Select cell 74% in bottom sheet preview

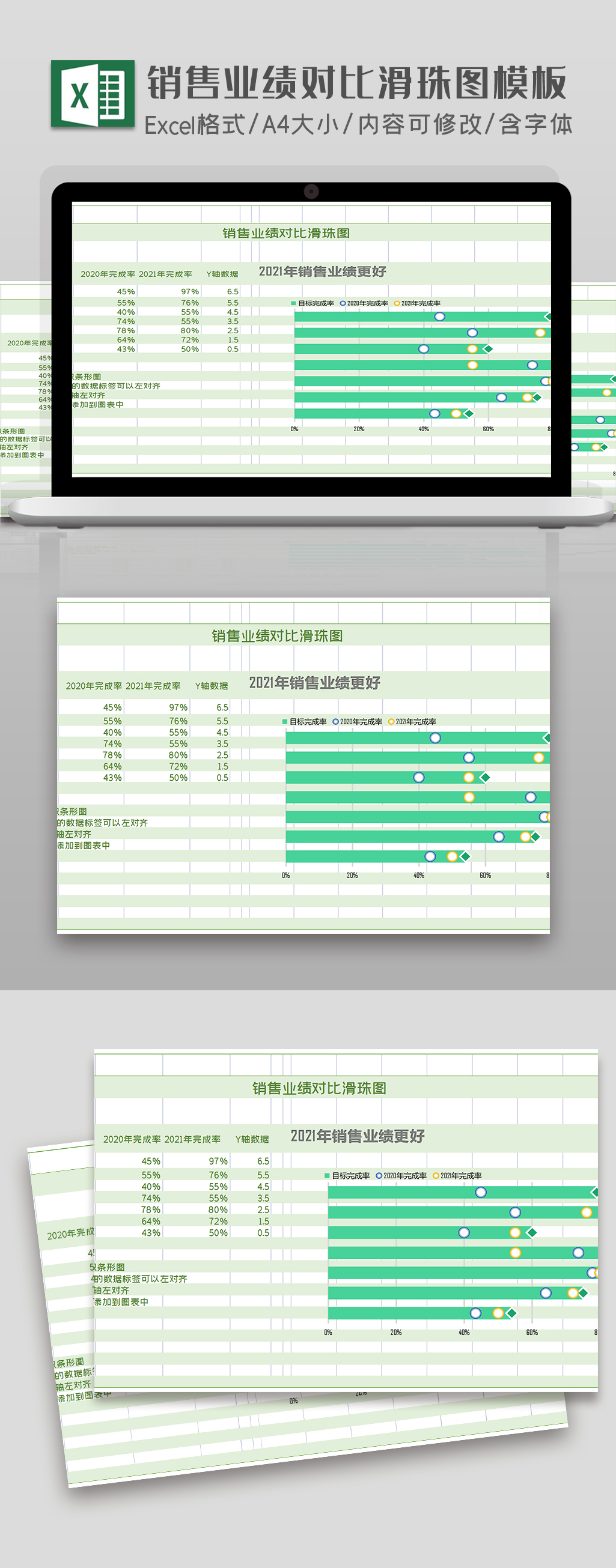click(150, 1198)
